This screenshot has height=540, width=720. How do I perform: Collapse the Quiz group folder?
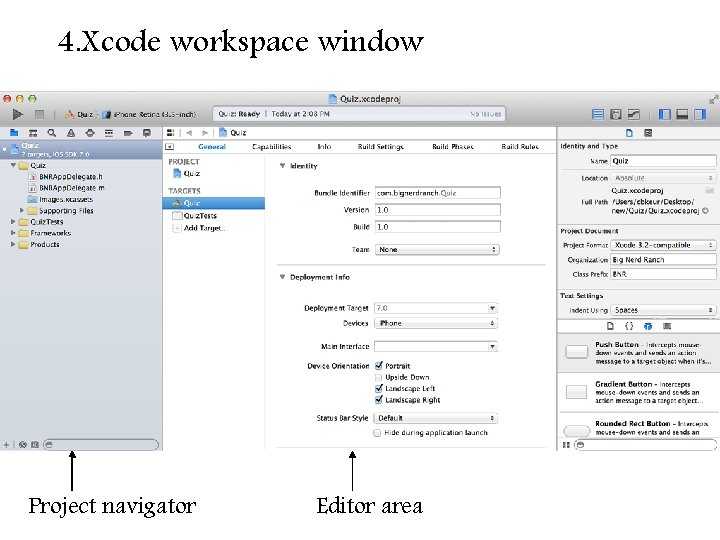[x=13, y=165]
